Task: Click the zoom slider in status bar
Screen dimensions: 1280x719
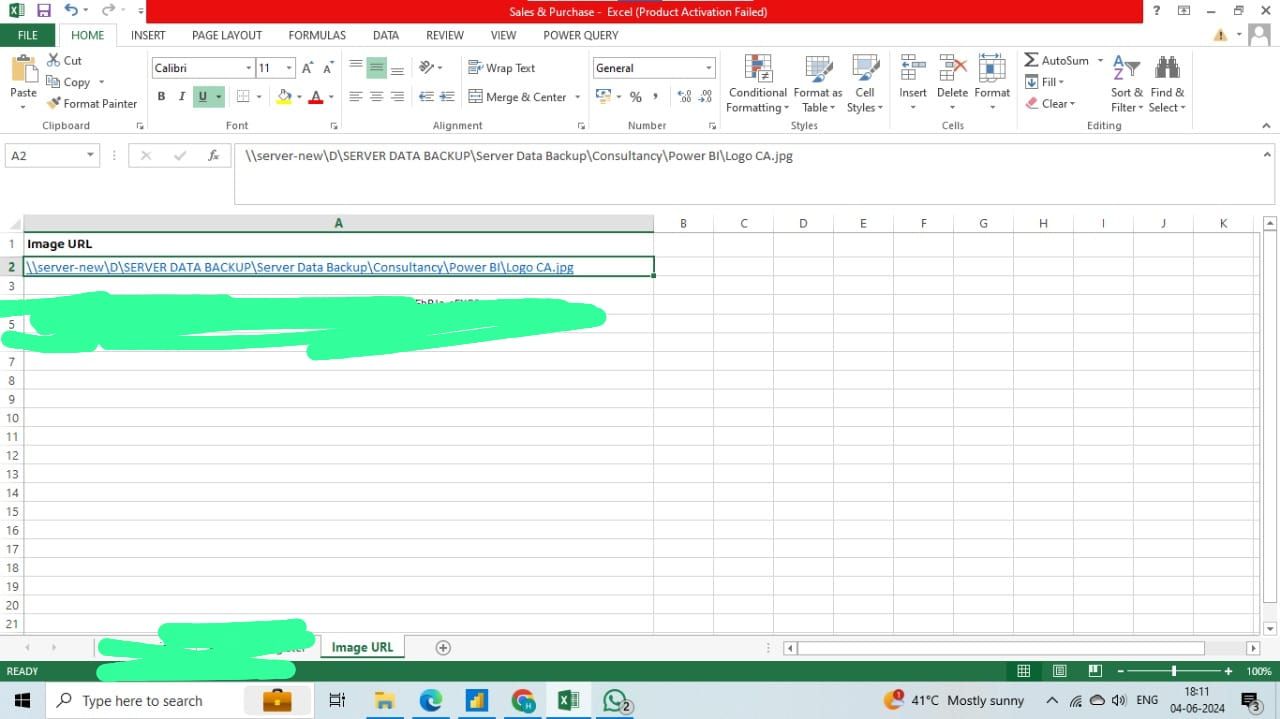Action: (1174, 671)
